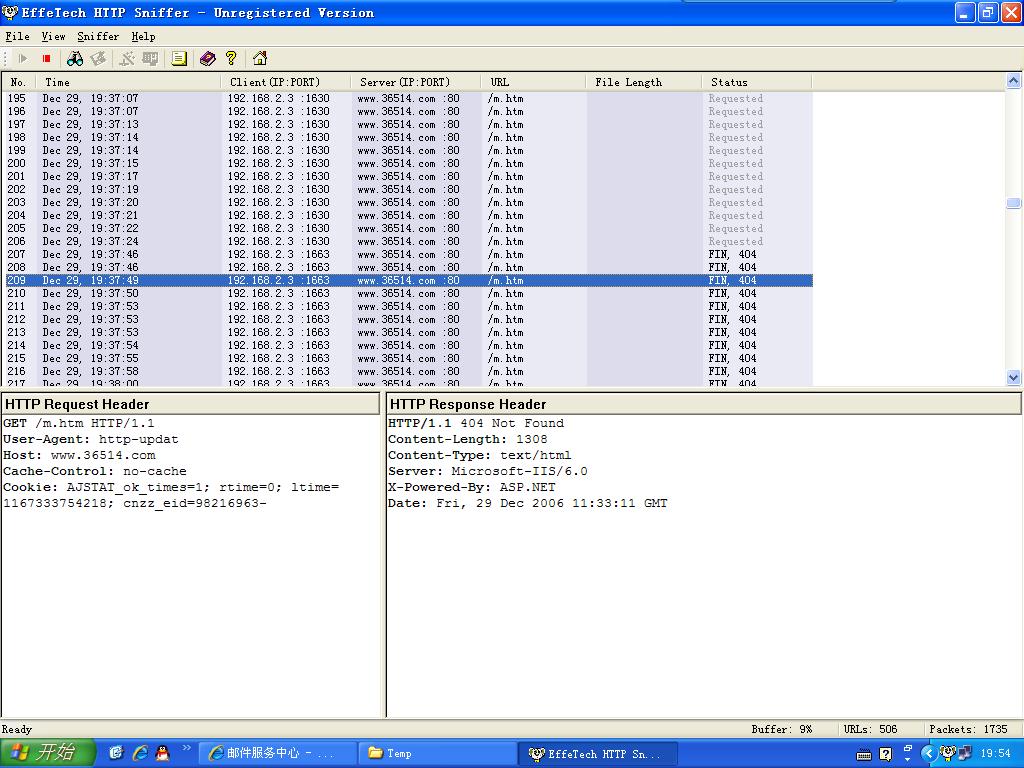Open the Sniffer menu
This screenshot has height=768, width=1024.
pos(98,36)
